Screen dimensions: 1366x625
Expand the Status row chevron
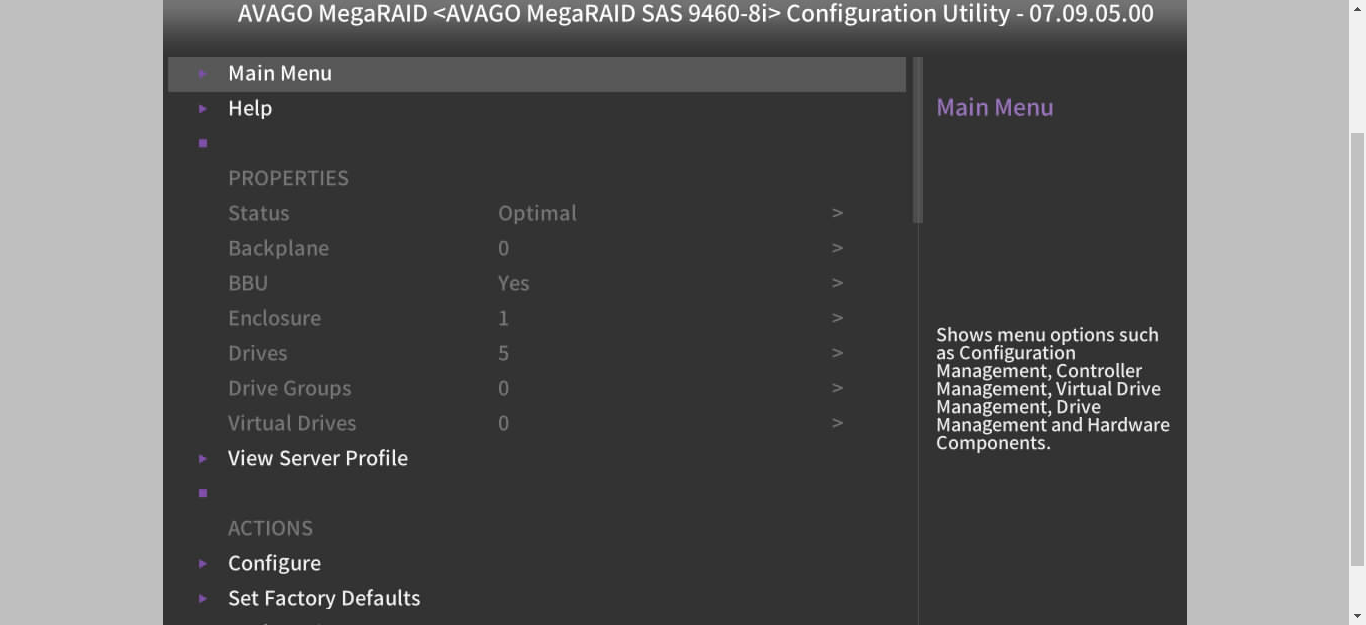click(838, 213)
